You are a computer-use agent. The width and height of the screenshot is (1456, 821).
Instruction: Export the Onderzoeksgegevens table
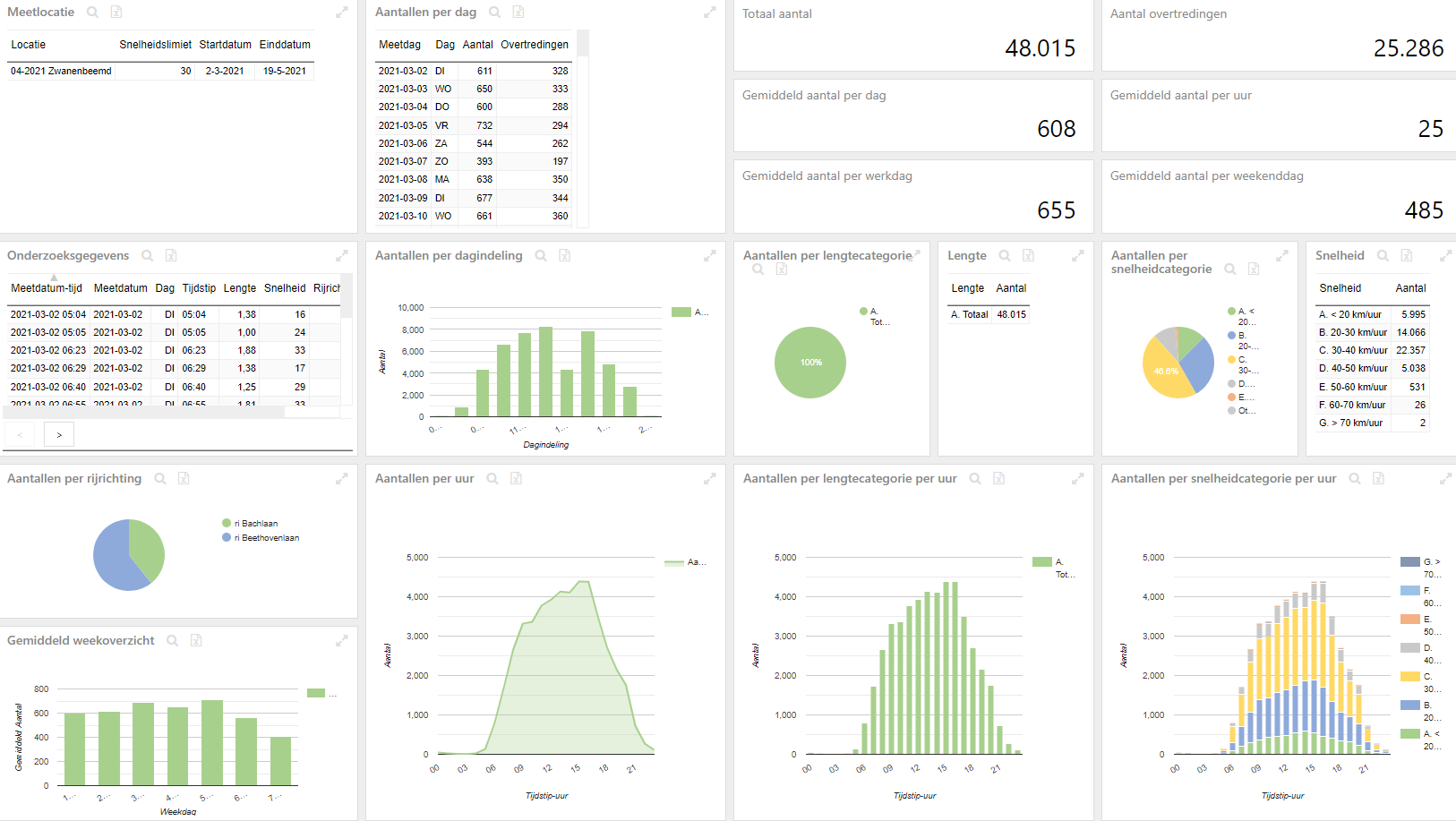pyautogui.click(x=171, y=256)
